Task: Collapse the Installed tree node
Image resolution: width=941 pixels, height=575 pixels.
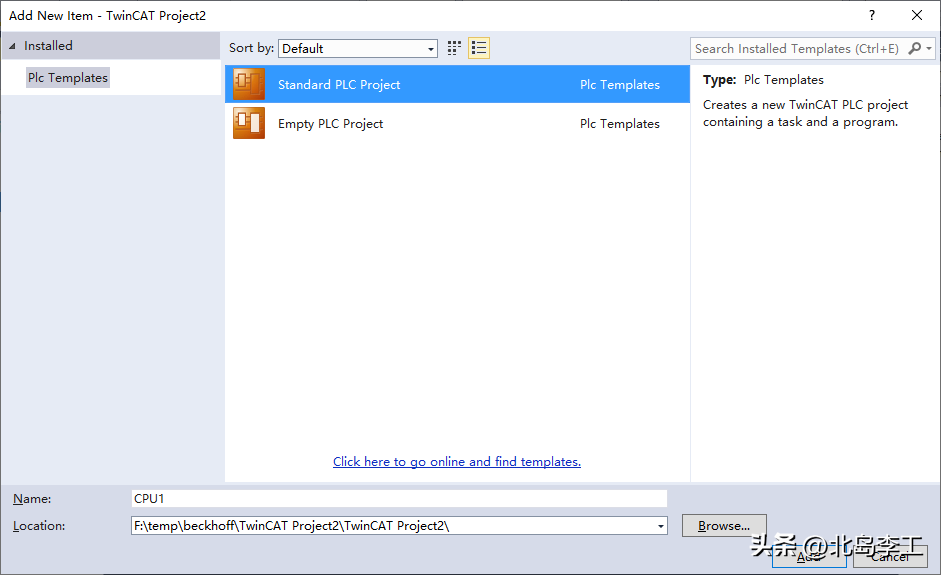Action: (12, 46)
